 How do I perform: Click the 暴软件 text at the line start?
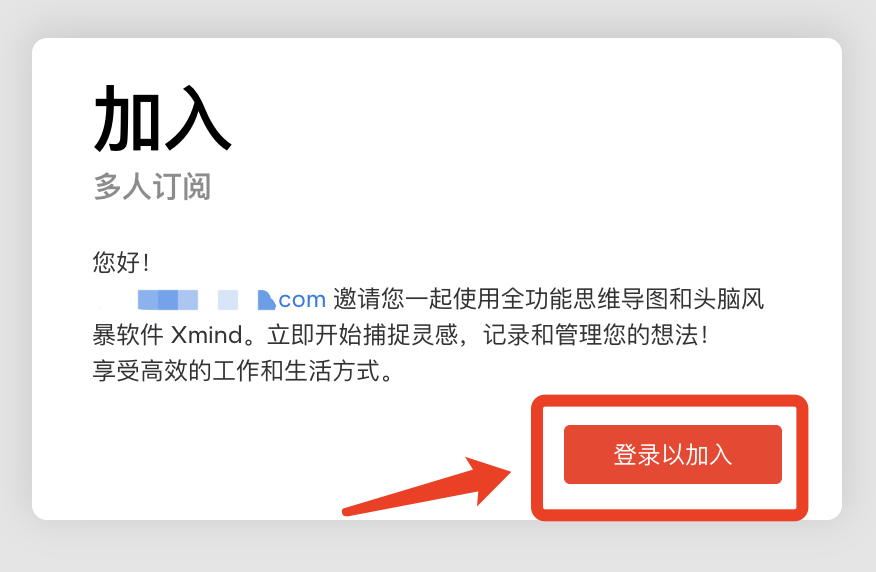[128, 335]
